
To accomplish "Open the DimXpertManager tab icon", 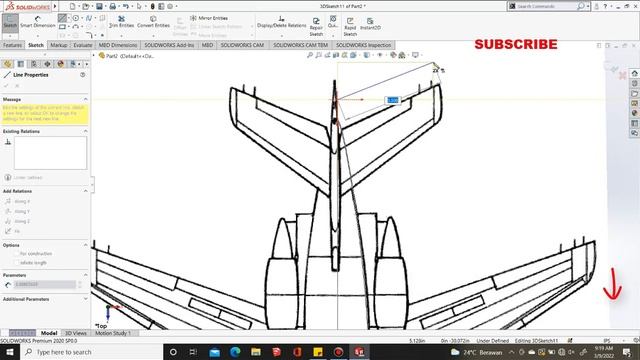I will [47, 64].
